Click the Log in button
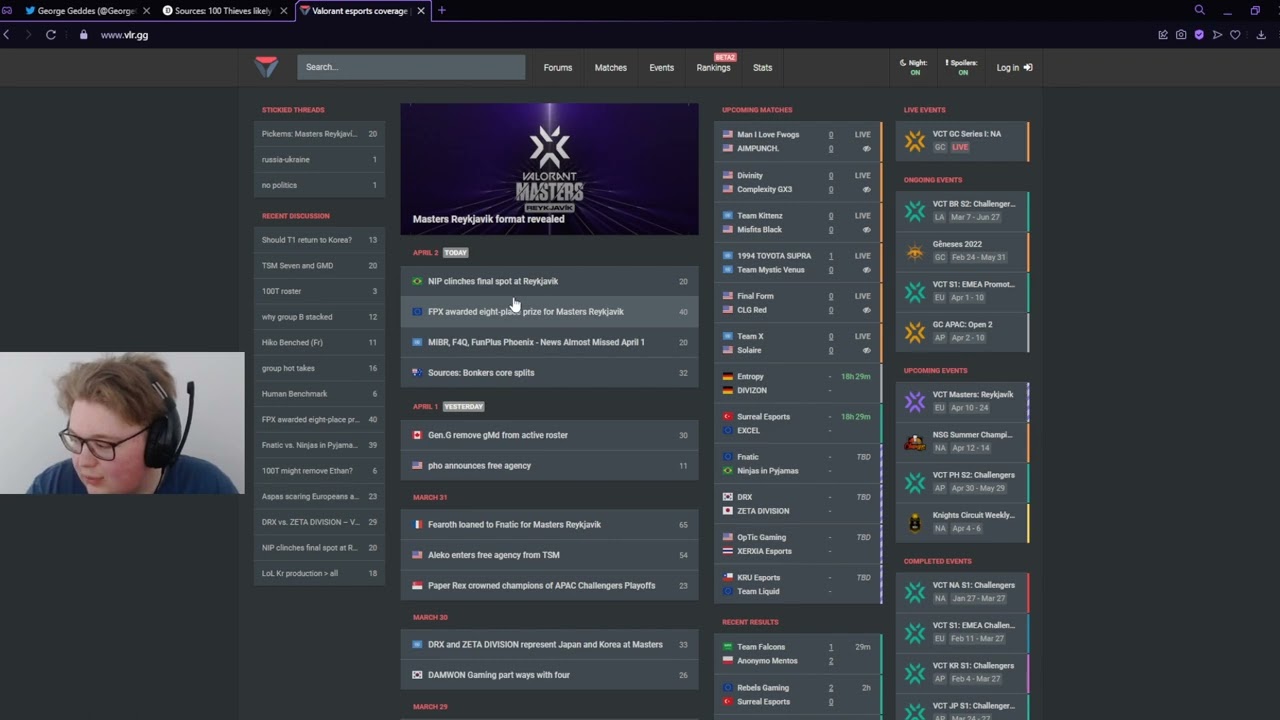Screen dimensions: 1280x720 [1014, 67]
